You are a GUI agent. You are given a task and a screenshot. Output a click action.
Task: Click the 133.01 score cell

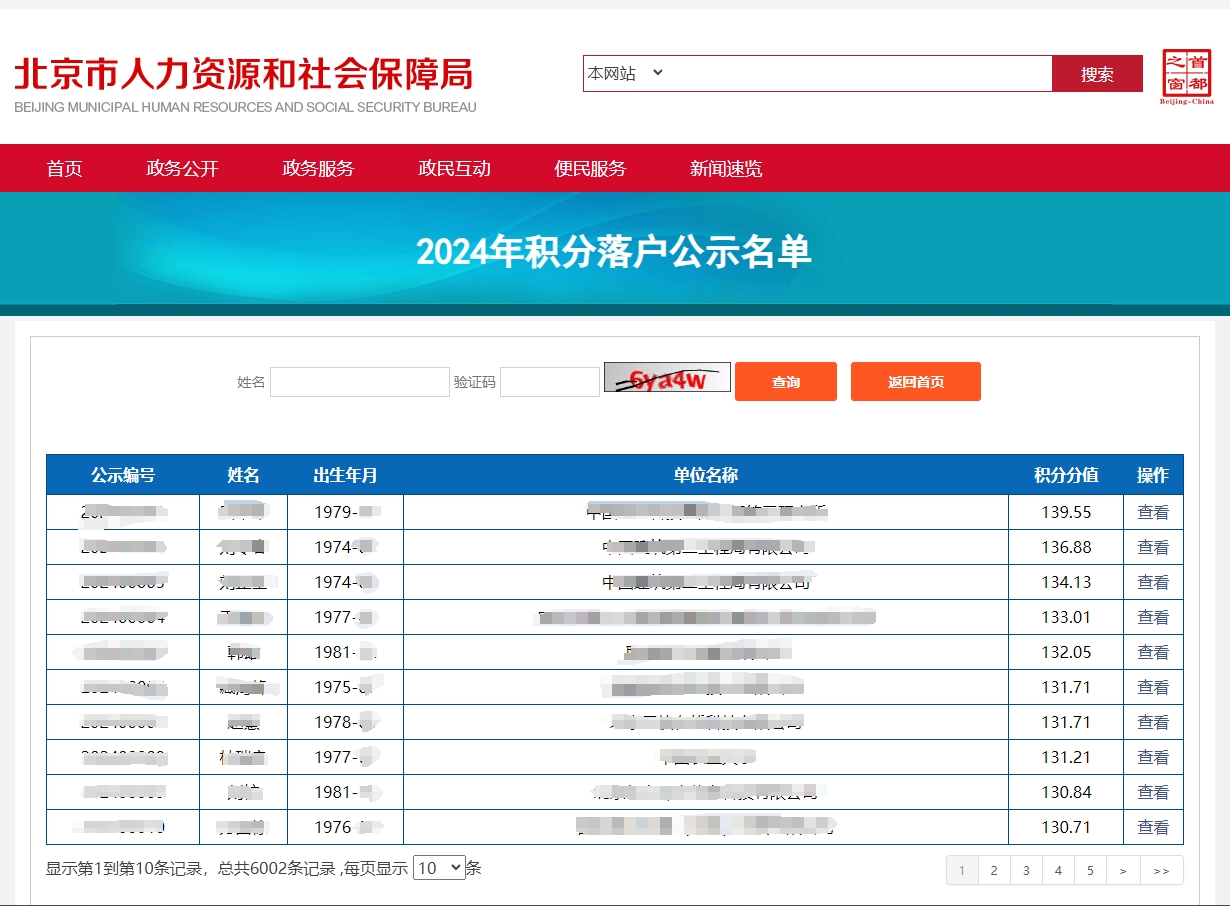(x=1066, y=617)
